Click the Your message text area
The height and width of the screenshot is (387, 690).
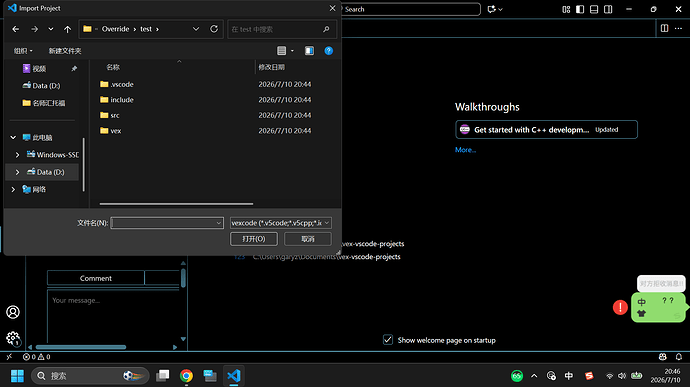[113, 316]
